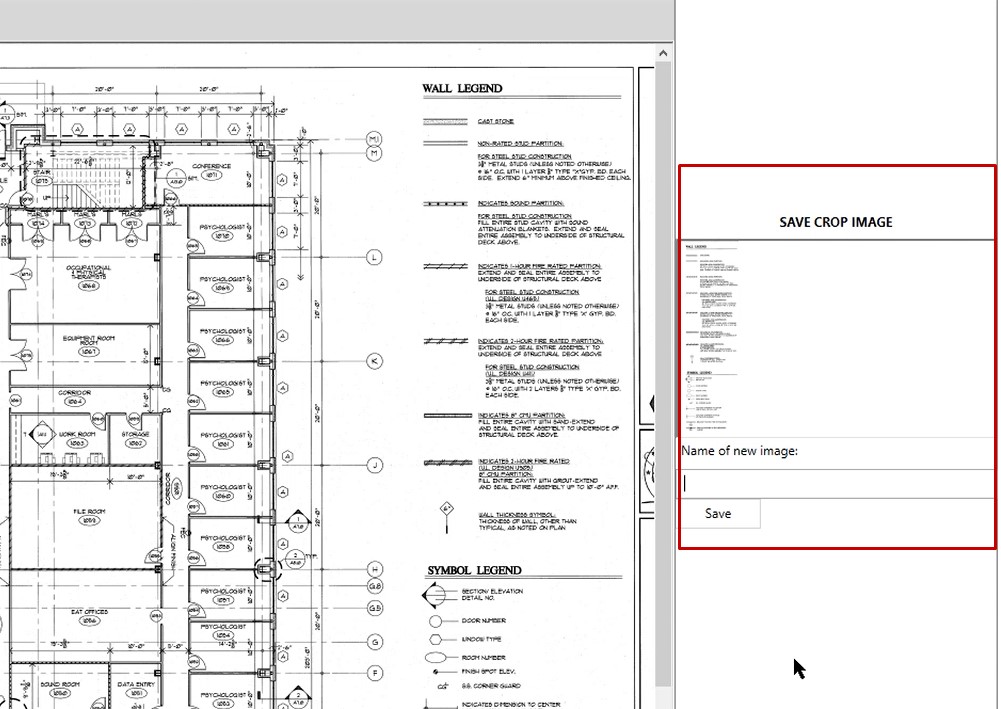Click the wall thickness diamond symbol
The image size is (1001, 709).
pyautogui.click(x=447, y=512)
